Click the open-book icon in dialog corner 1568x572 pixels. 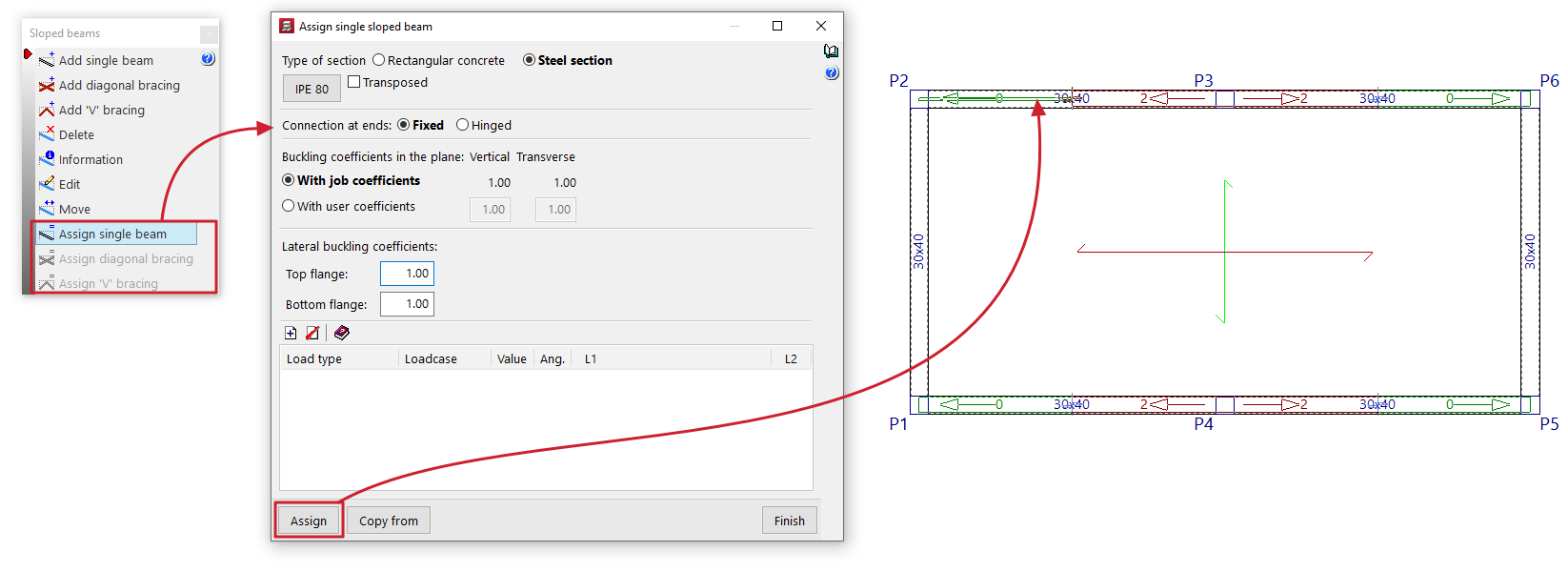click(x=831, y=51)
